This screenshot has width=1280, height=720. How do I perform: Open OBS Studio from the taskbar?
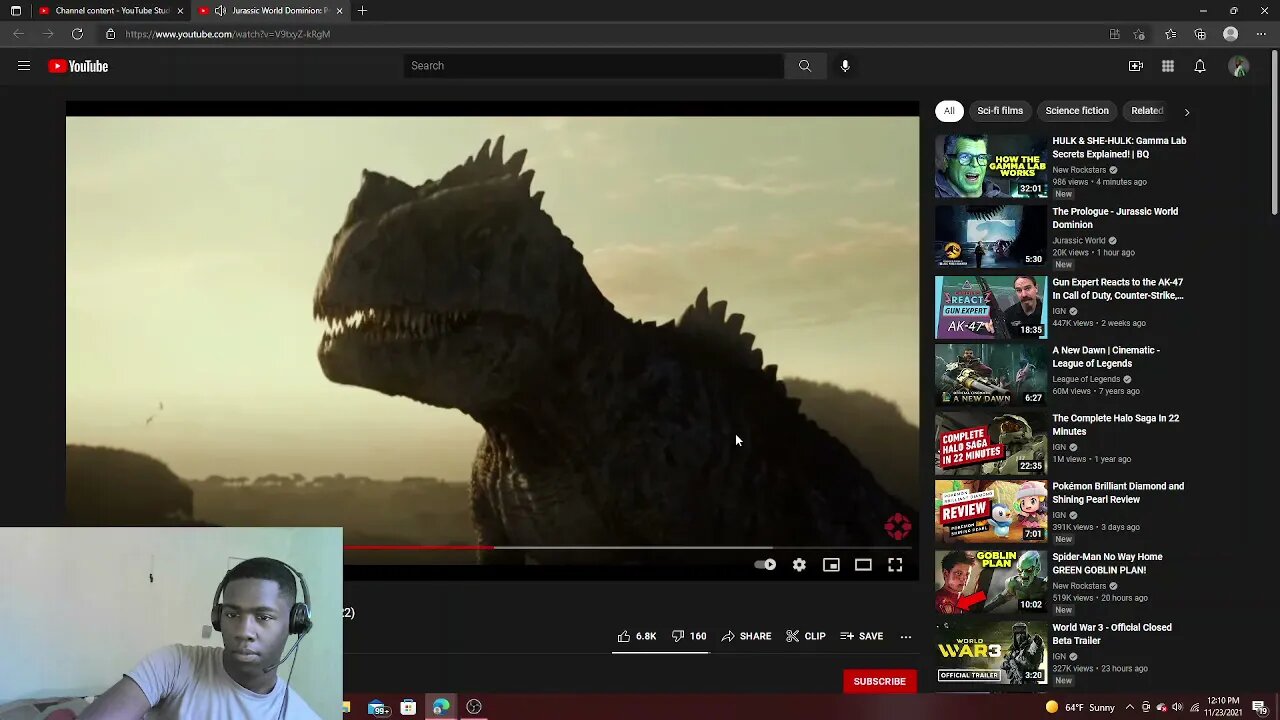click(x=474, y=708)
